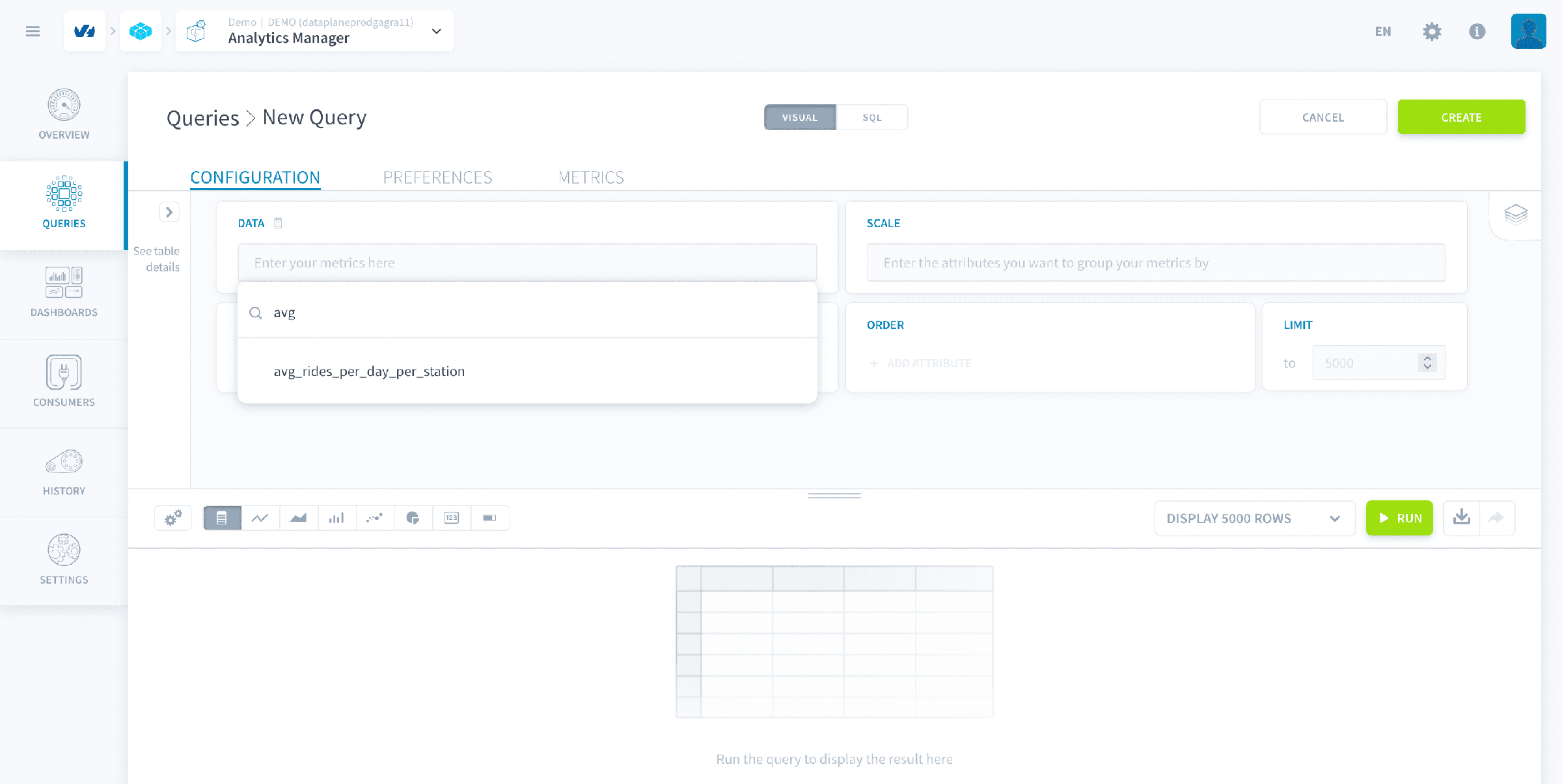Change language via EN selector
1562x784 pixels.
pos(1383,31)
